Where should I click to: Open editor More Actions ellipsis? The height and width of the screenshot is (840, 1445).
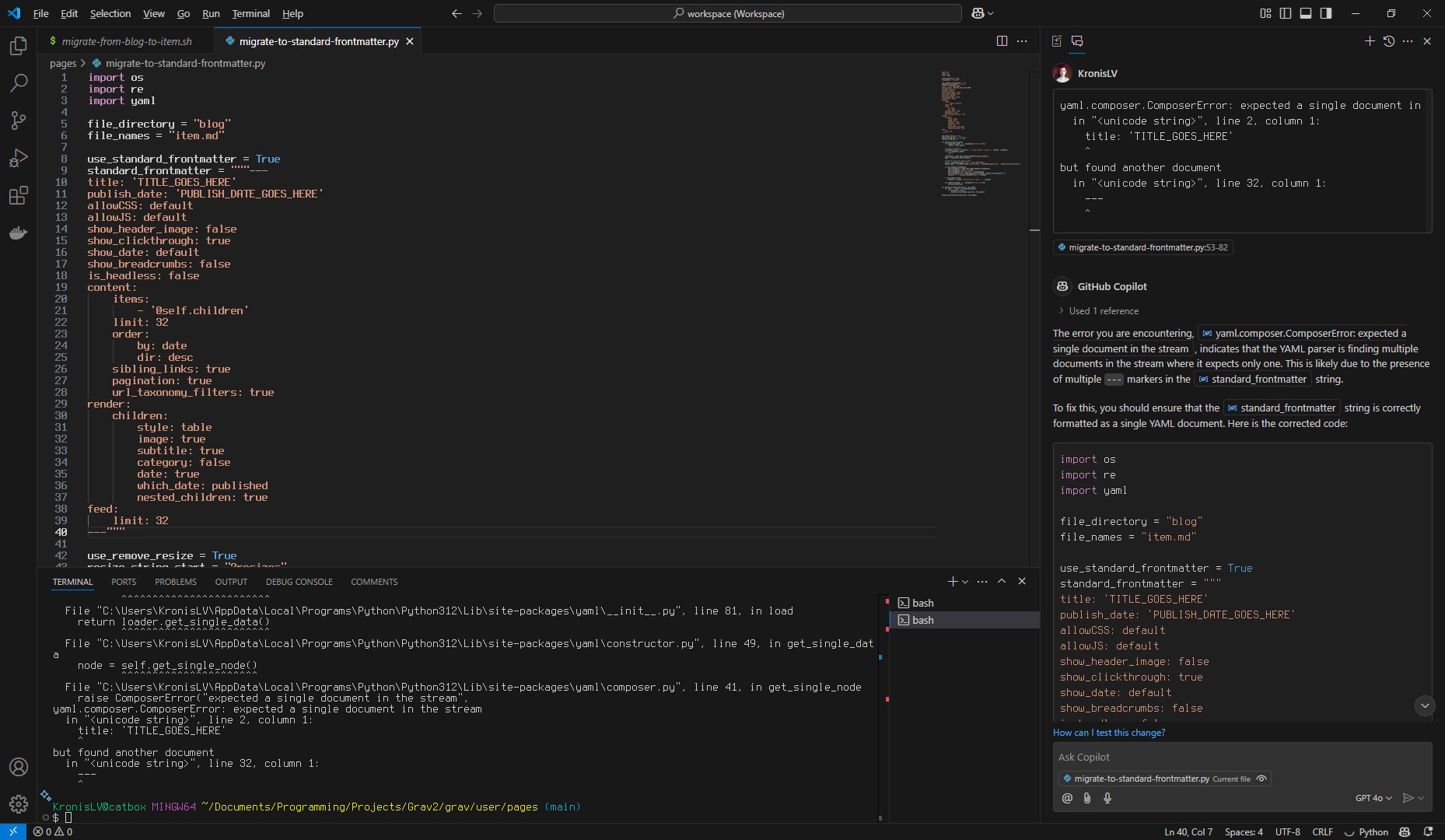[x=1022, y=41]
